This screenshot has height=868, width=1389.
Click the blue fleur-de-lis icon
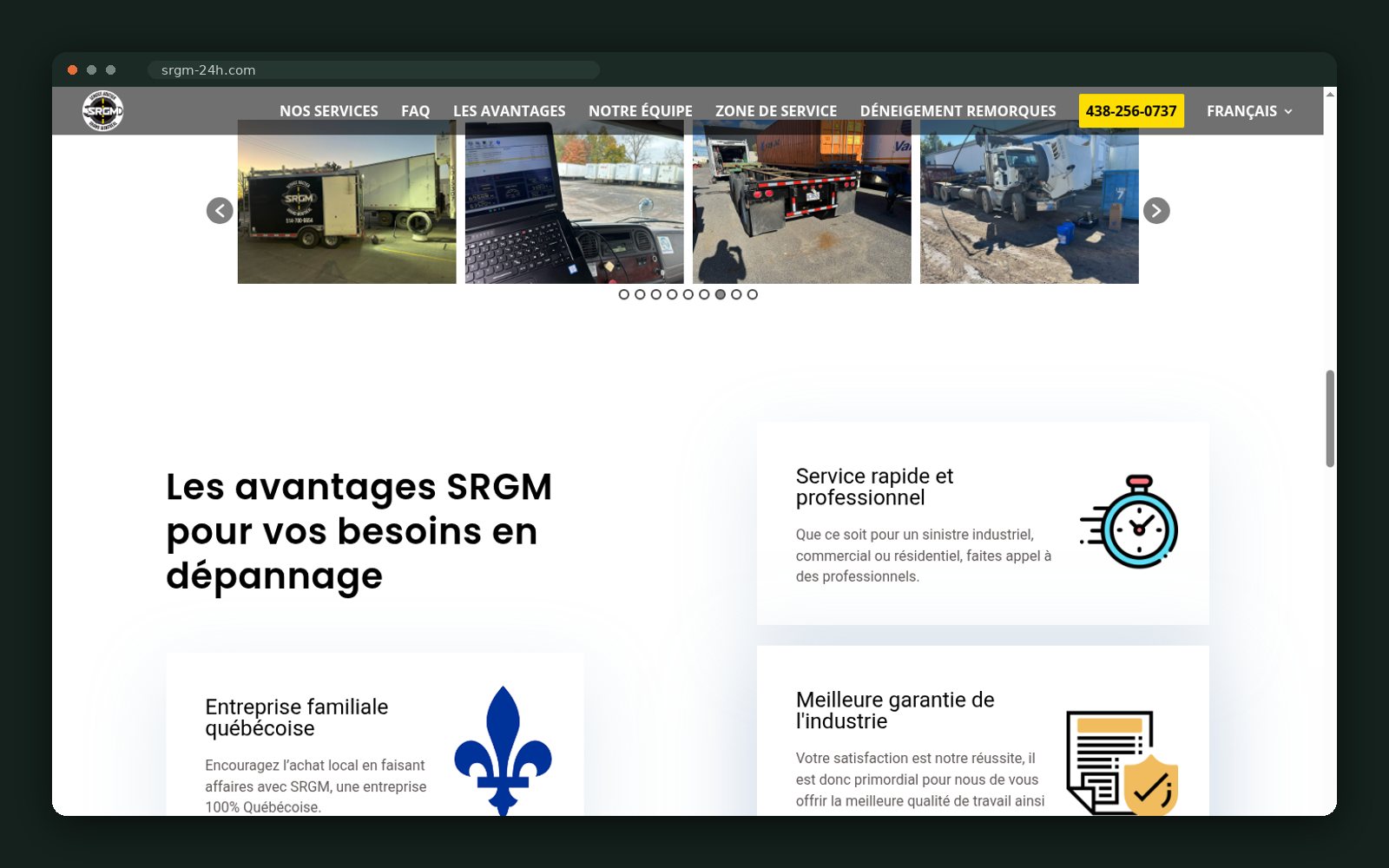pyautogui.click(x=503, y=751)
